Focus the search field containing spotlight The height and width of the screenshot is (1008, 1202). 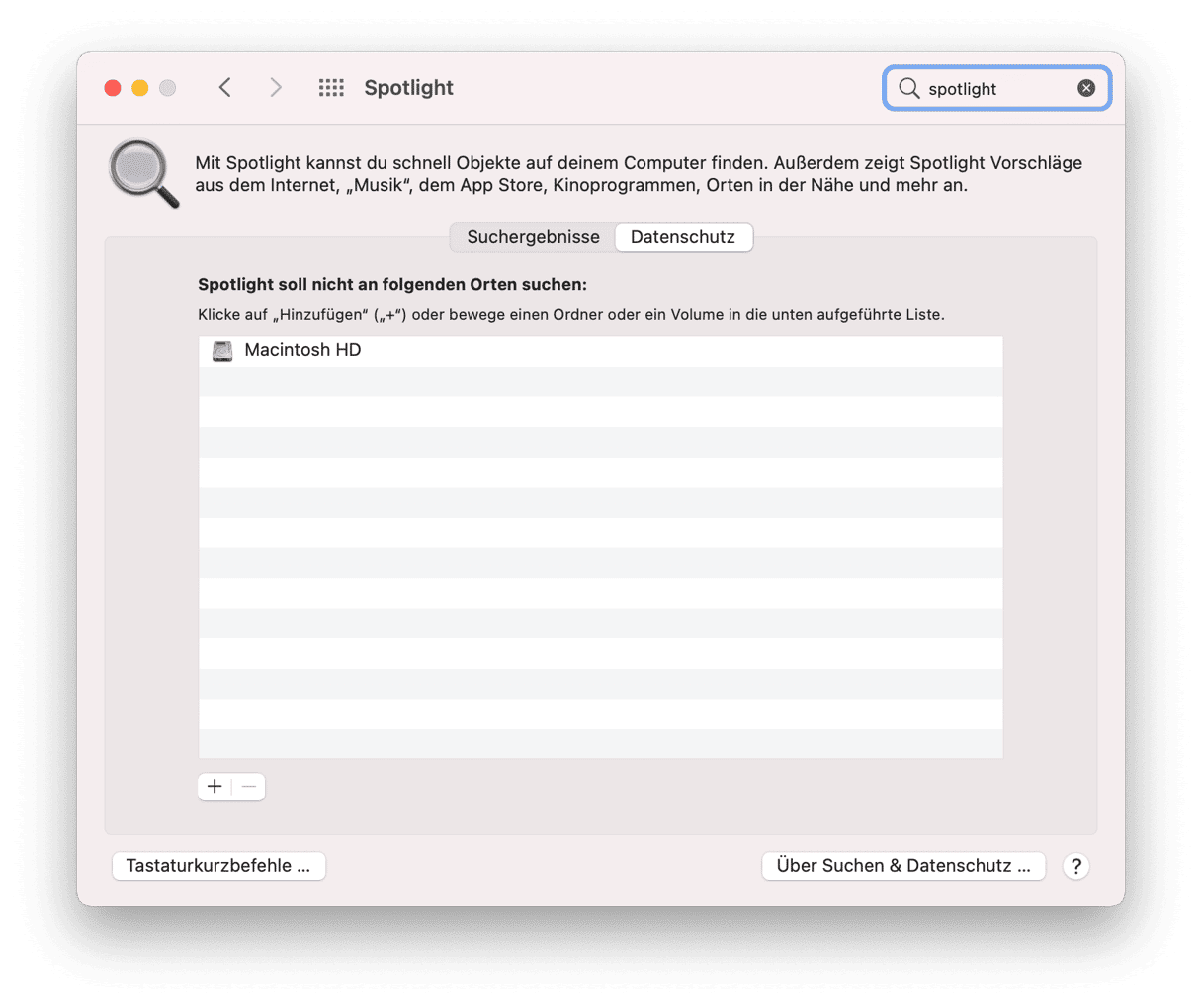(996, 88)
